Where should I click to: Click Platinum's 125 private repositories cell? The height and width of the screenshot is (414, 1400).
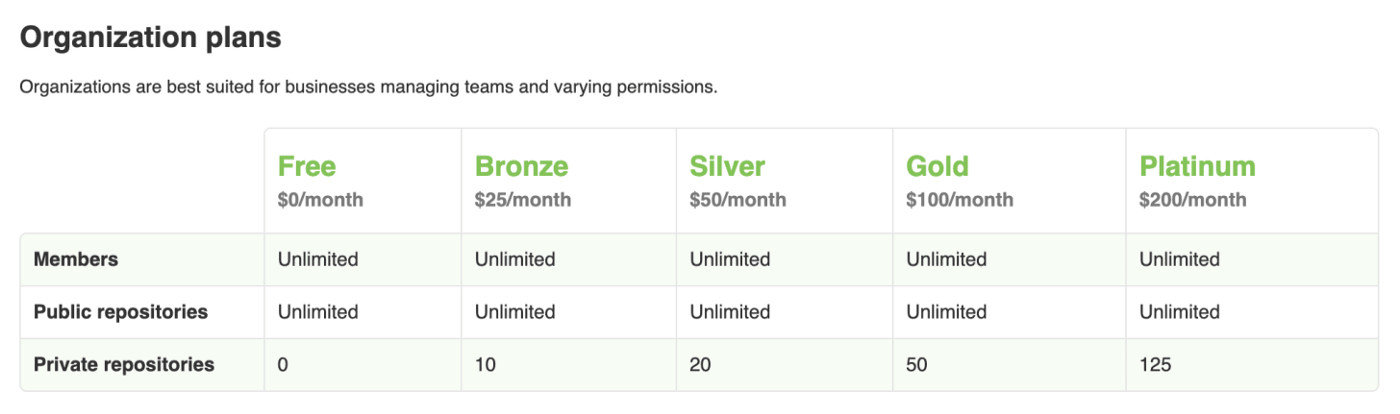pos(1155,365)
